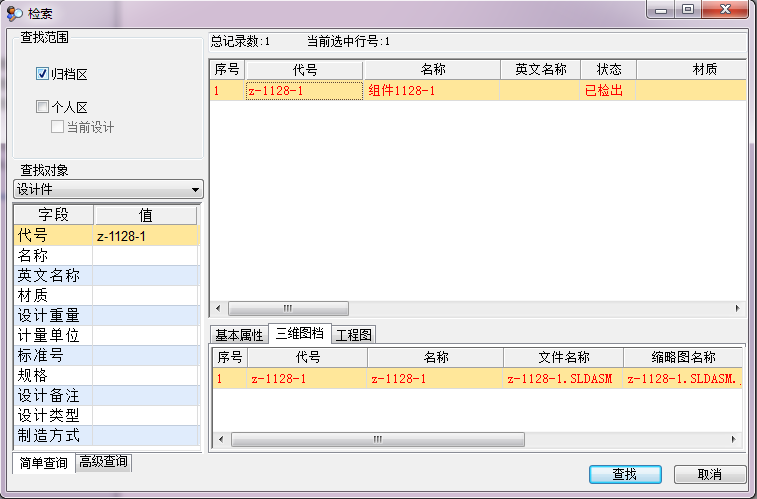
Task: Click the 取消 button
Action: (710, 474)
